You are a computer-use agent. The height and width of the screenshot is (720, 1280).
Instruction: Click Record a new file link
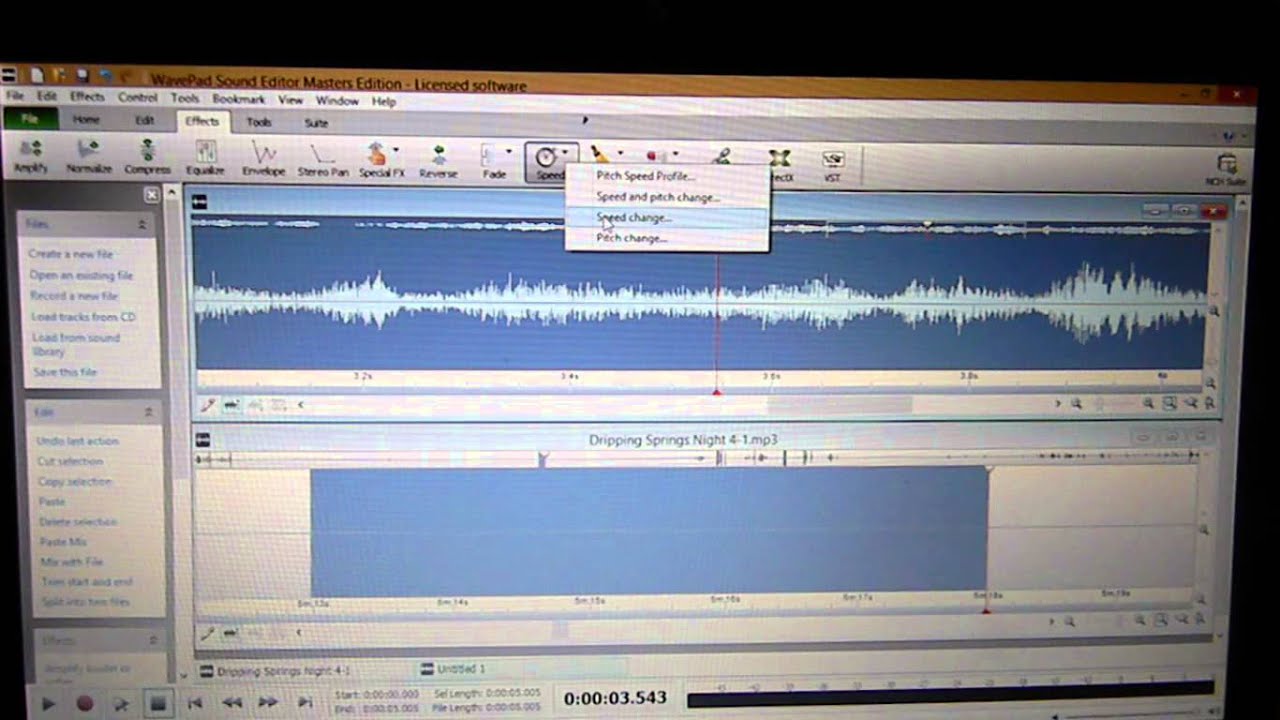pos(74,296)
